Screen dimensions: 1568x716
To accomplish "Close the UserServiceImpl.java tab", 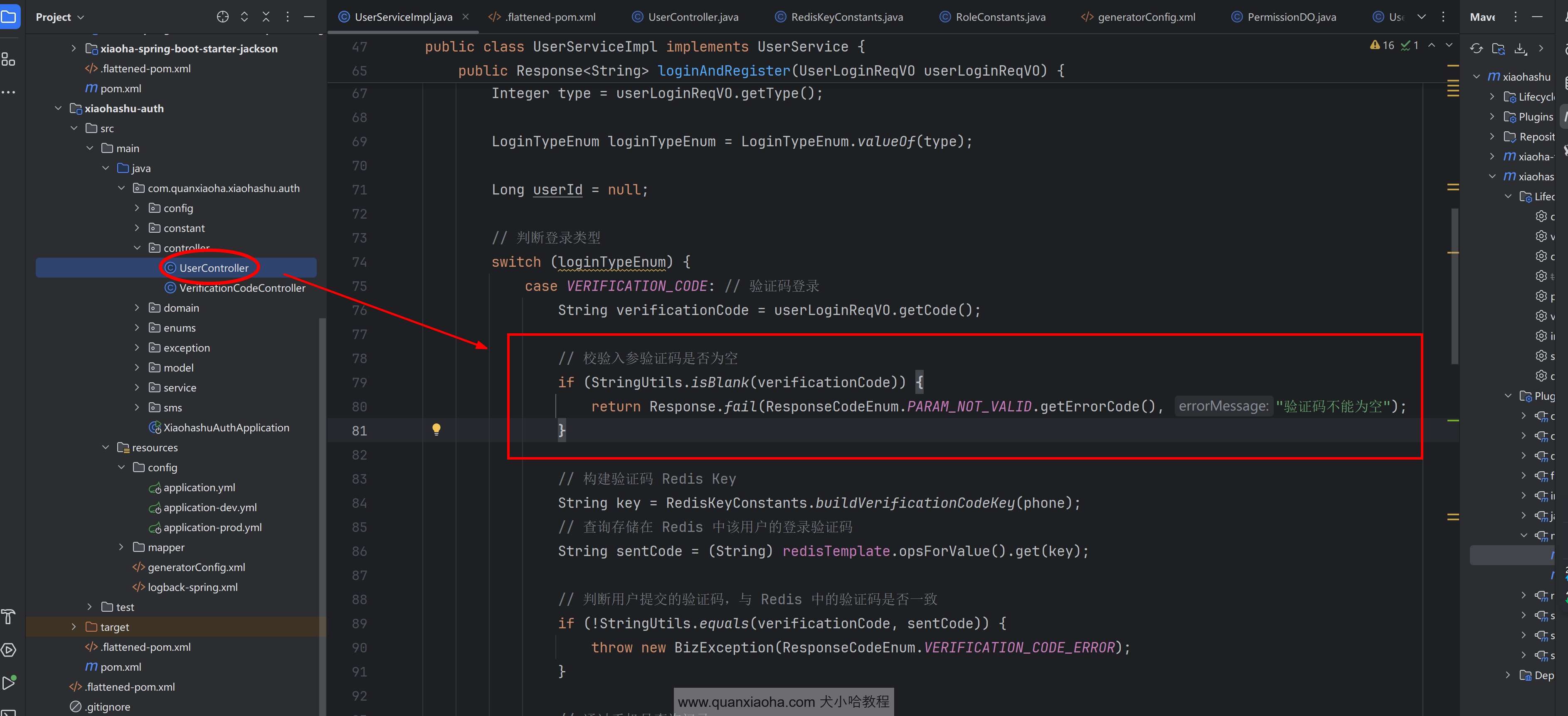I will tap(466, 17).
